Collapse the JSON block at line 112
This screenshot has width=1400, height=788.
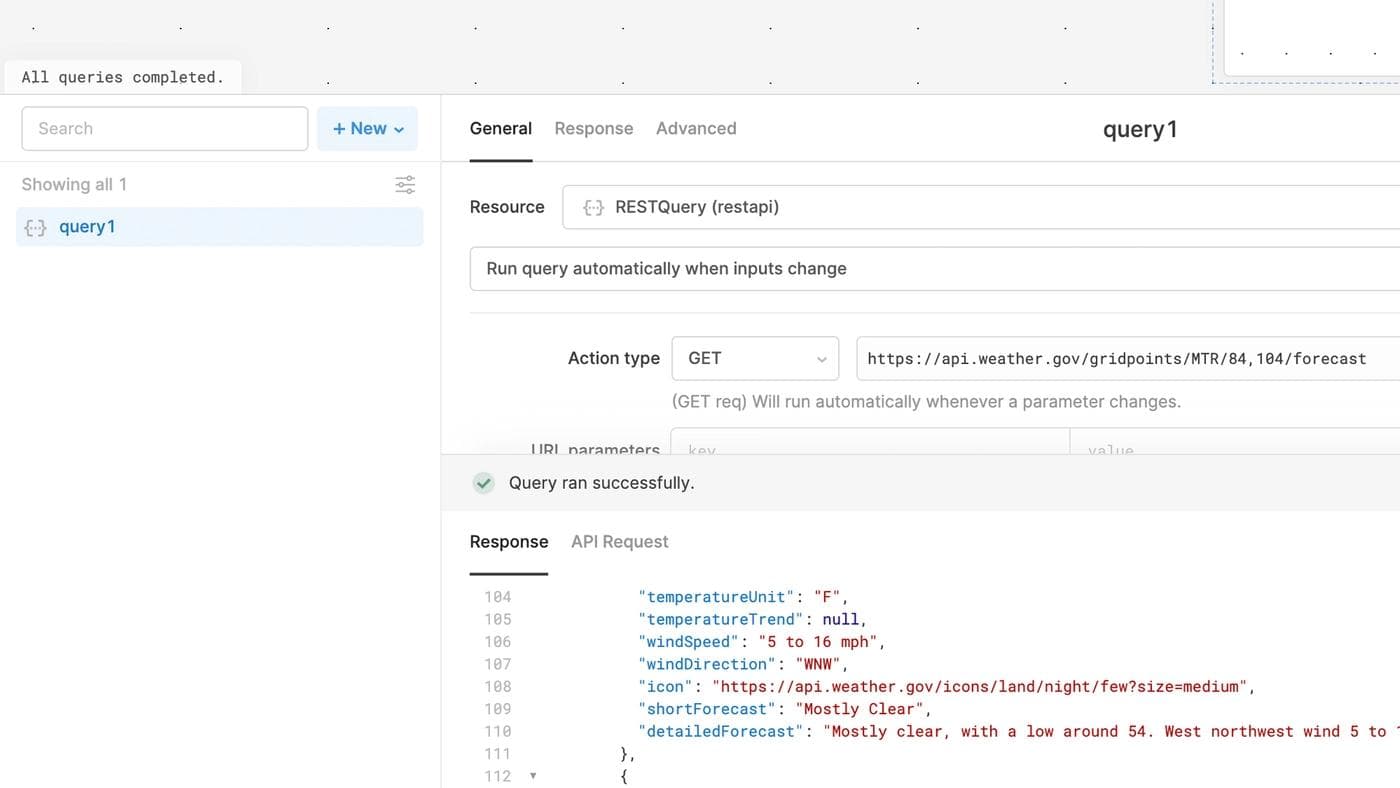pos(533,776)
